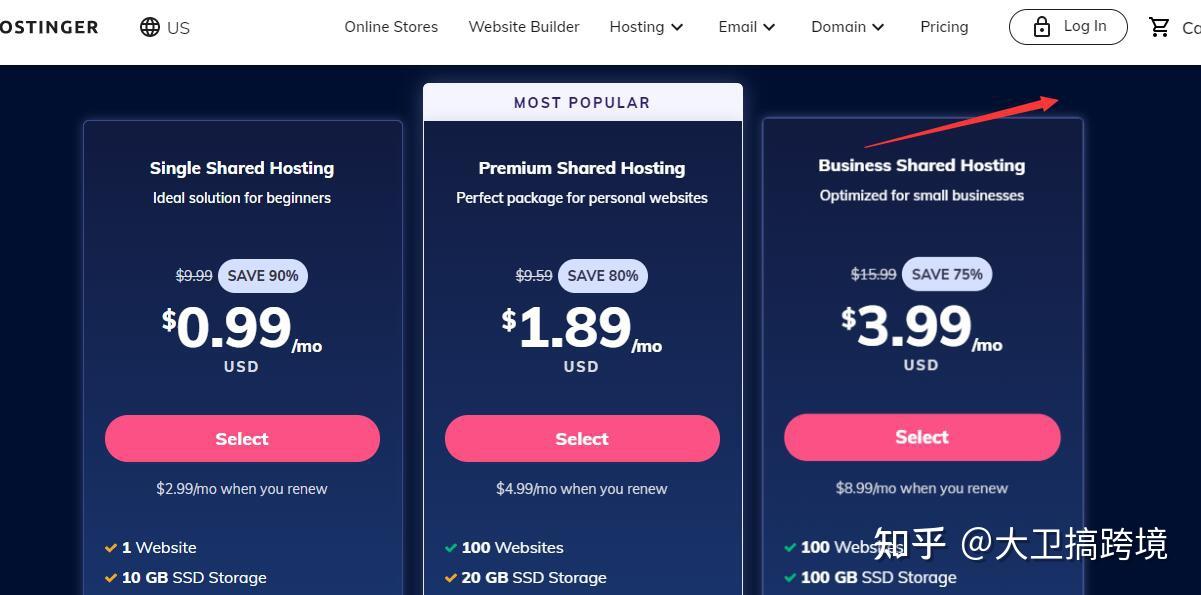Click the SAVE 80% badge
Screen dimensions: 1201x595
tap(603, 276)
